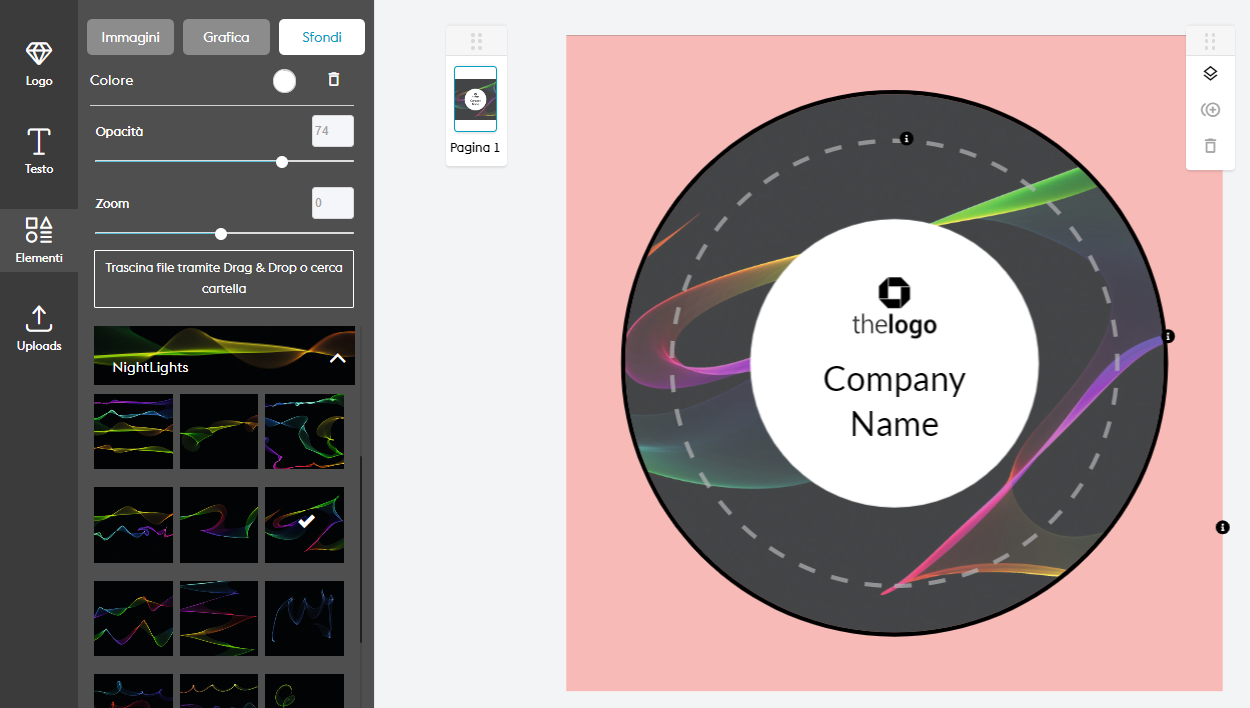Open the Uploads section
The height and width of the screenshot is (708, 1250).
pos(39,328)
